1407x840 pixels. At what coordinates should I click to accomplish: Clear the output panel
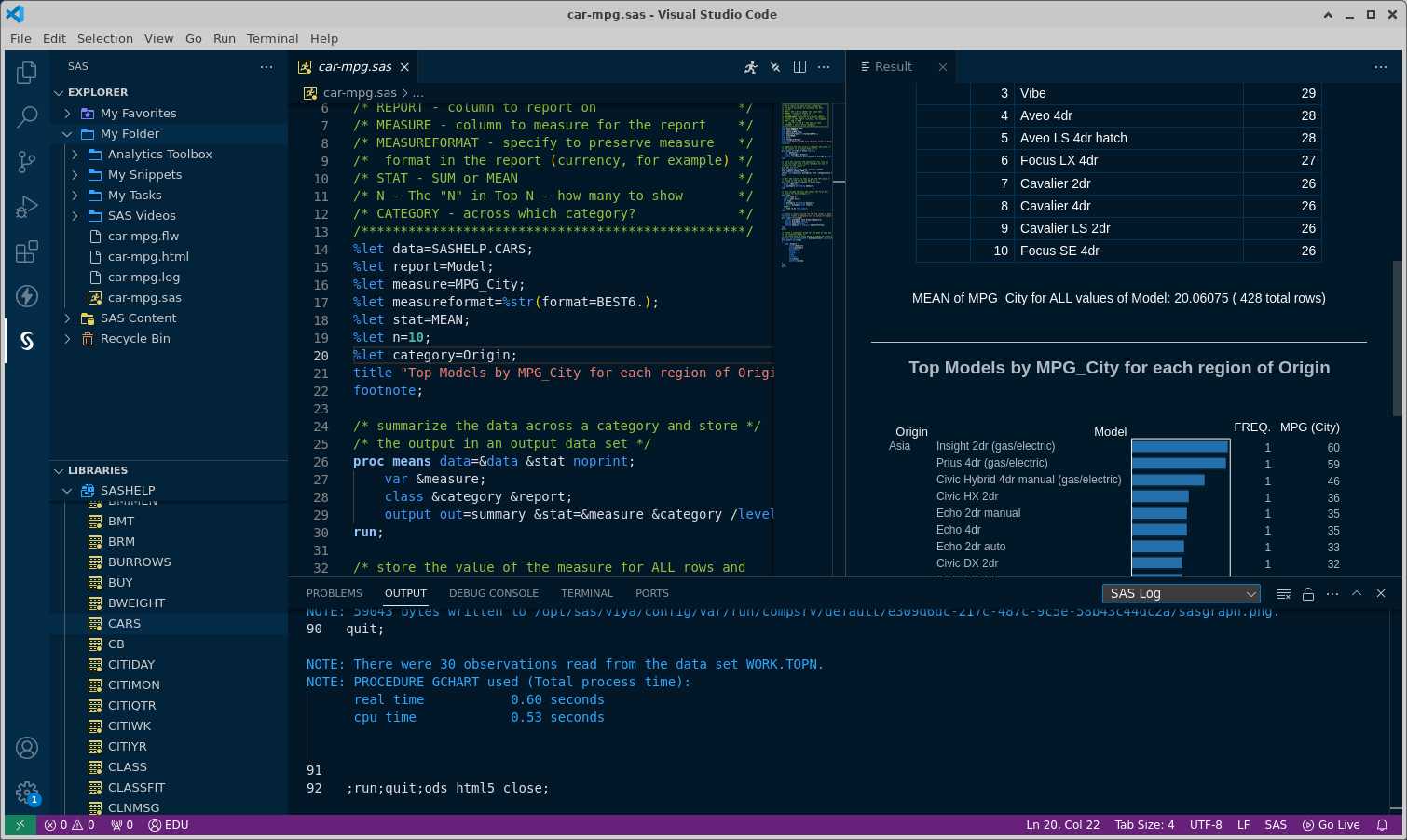pos(1283,594)
